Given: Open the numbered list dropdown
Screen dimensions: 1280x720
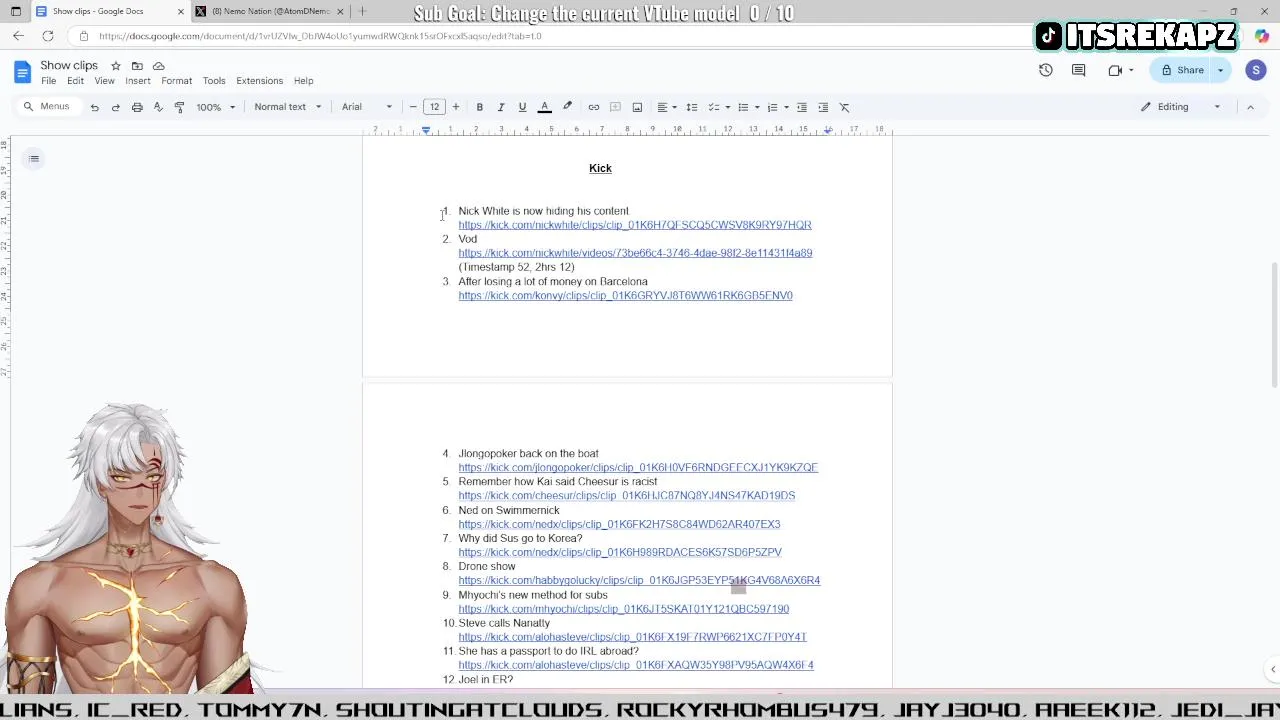Looking at the screenshot, I should point(777,107).
